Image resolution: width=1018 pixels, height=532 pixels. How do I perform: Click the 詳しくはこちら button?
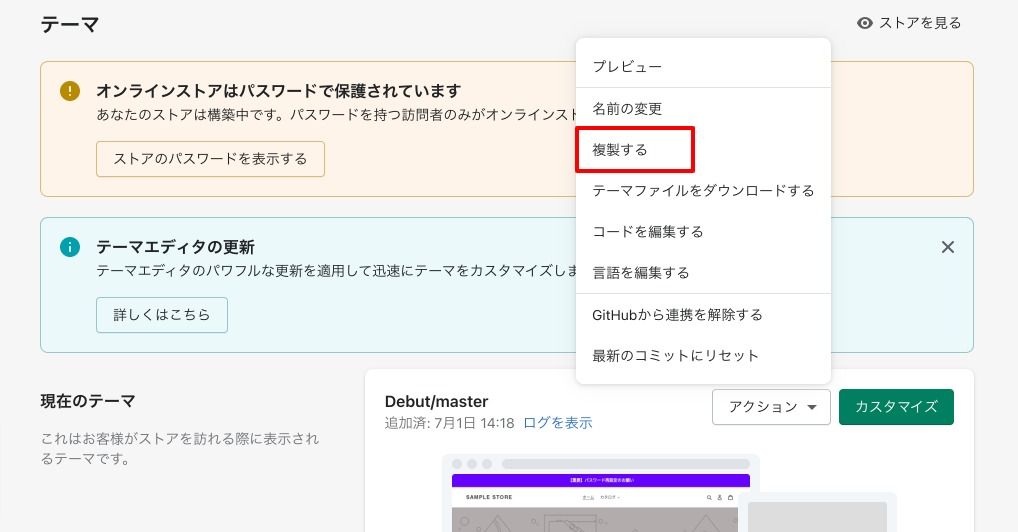tap(162, 315)
